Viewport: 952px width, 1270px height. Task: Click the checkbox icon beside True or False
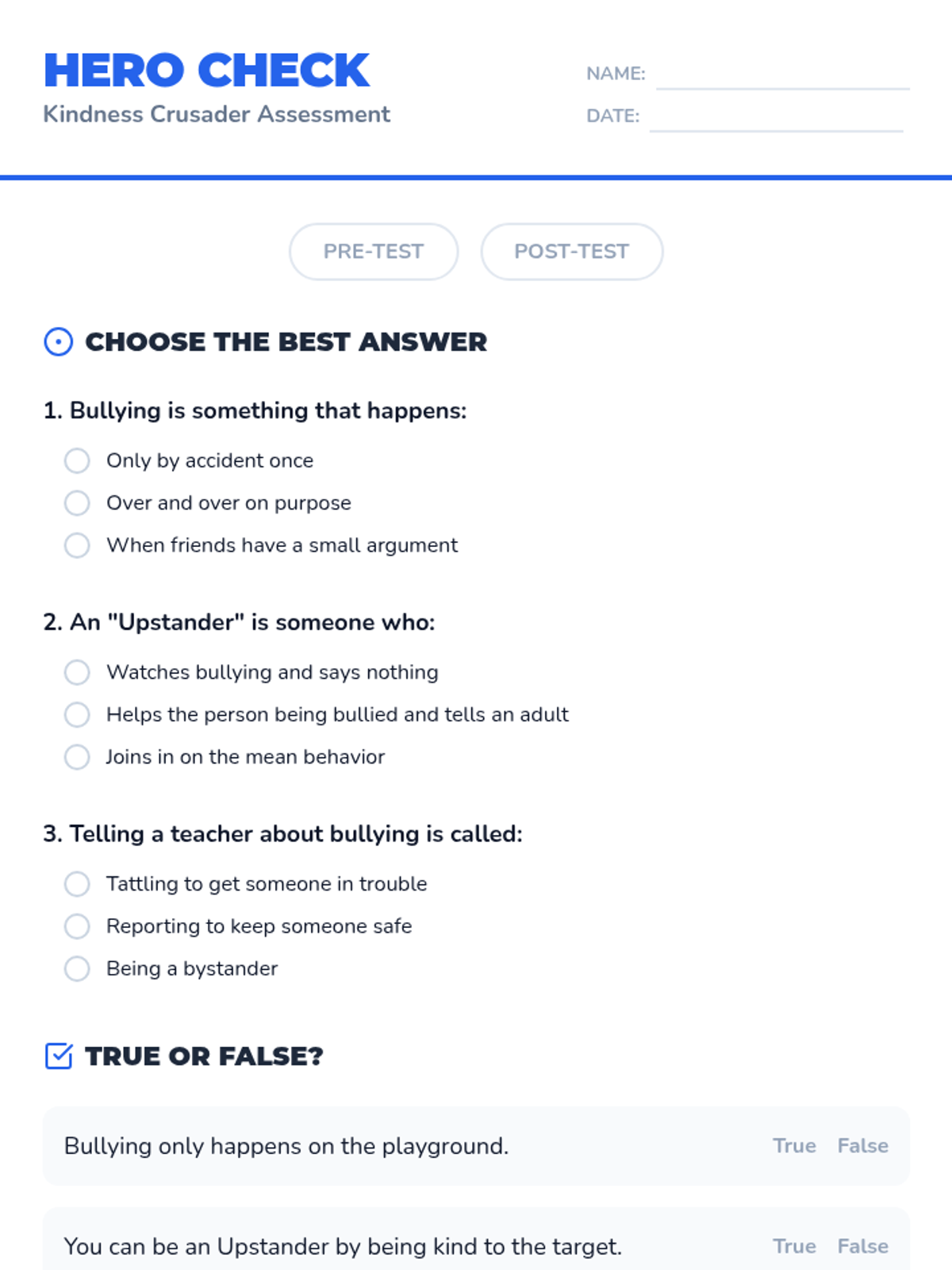coord(58,1056)
